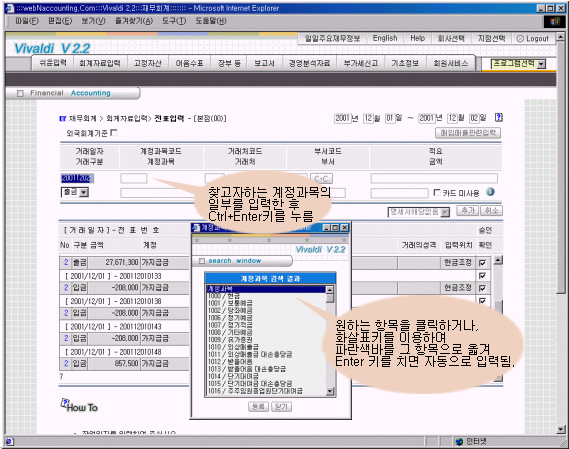The image size is (569, 449).
Task: Open the 편집(E) menu
Action: pyautogui.click(x=60, y=21)
